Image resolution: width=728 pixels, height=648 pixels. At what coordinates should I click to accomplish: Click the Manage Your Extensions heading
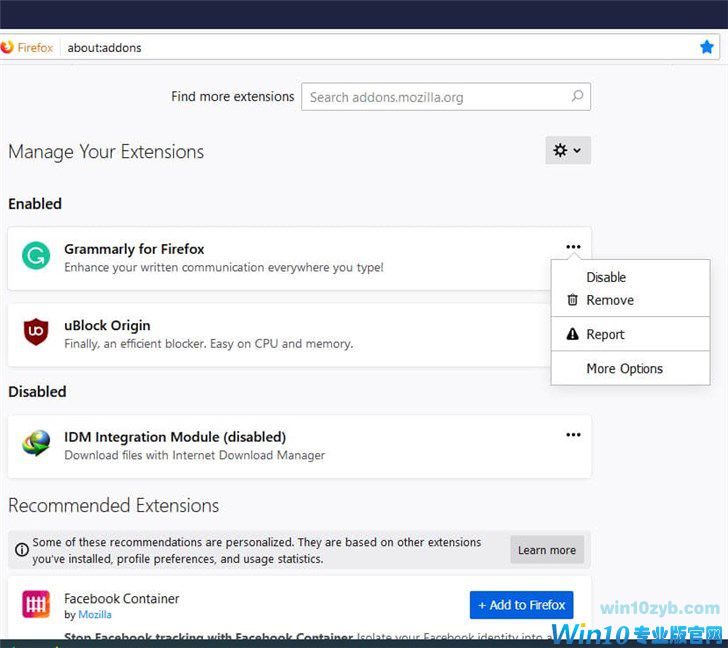pos(106,152)
